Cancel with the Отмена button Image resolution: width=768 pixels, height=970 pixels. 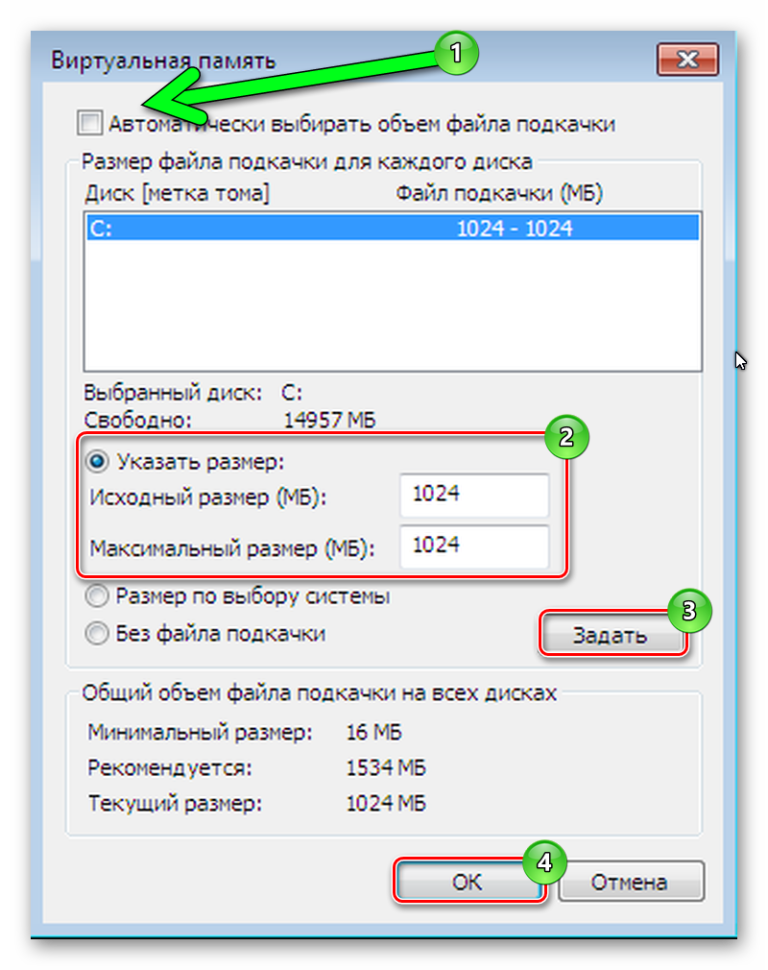click(631, 882)
